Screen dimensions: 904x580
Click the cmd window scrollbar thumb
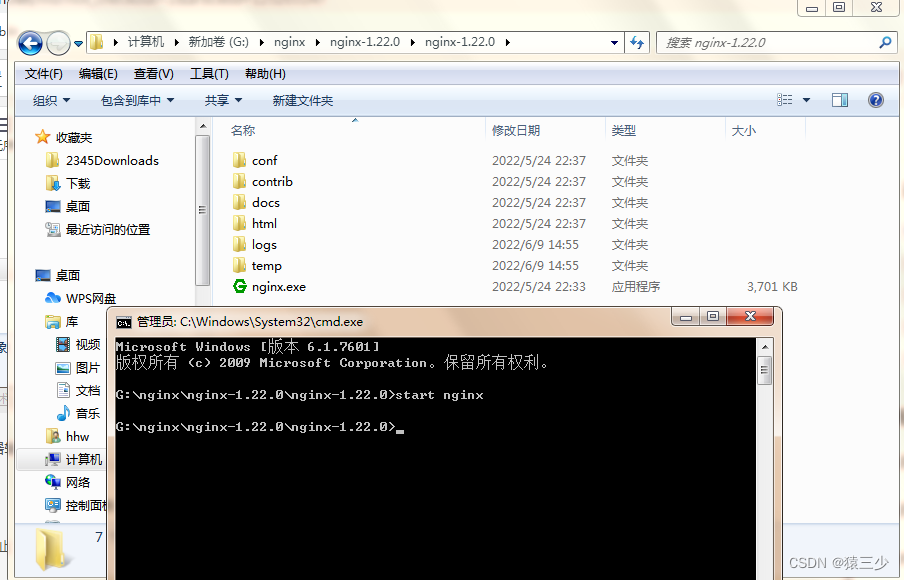(765, 370)
